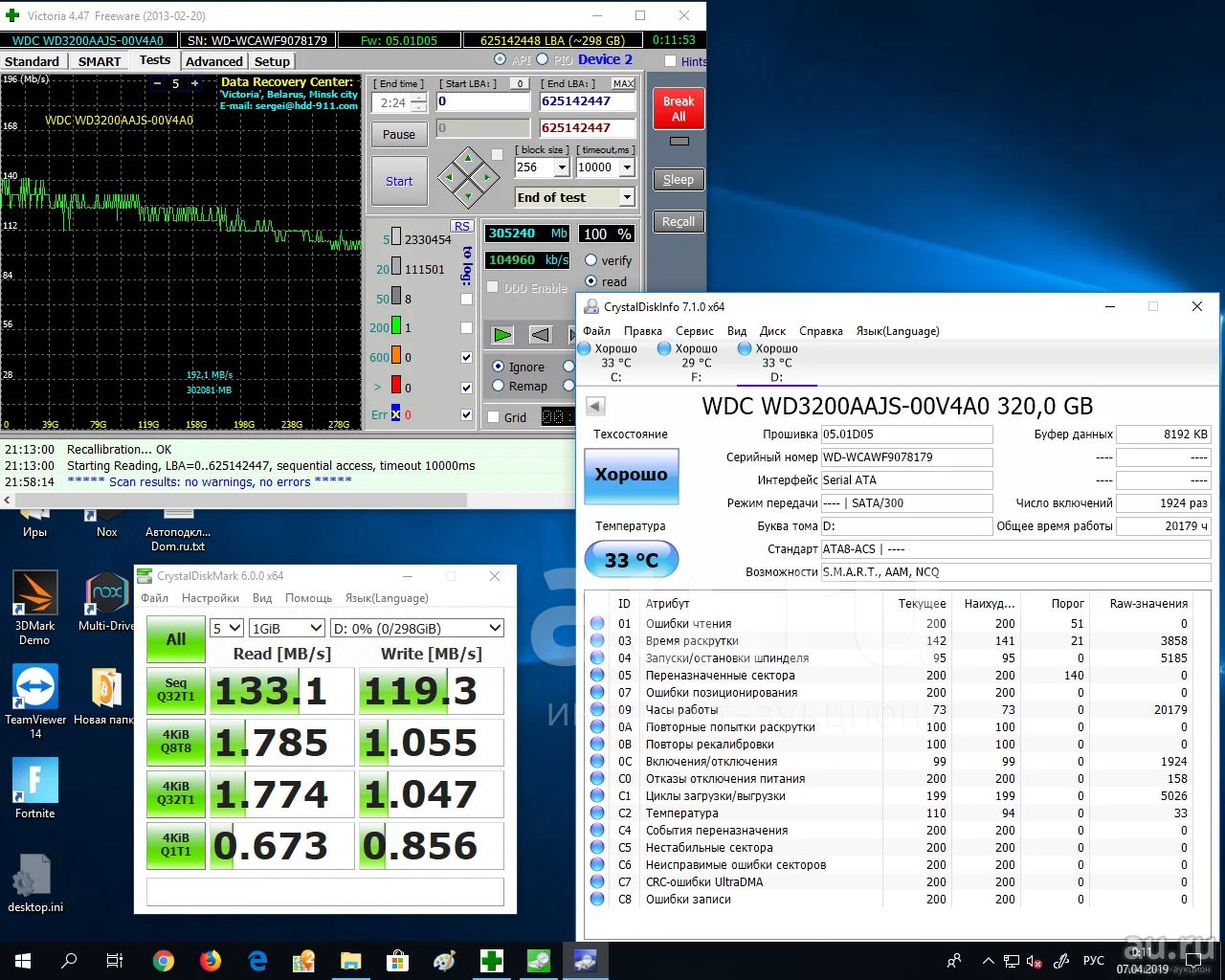
Task: Open Сервис menu in CrystalDiskInfo
Action: click(x=695, y=331)
